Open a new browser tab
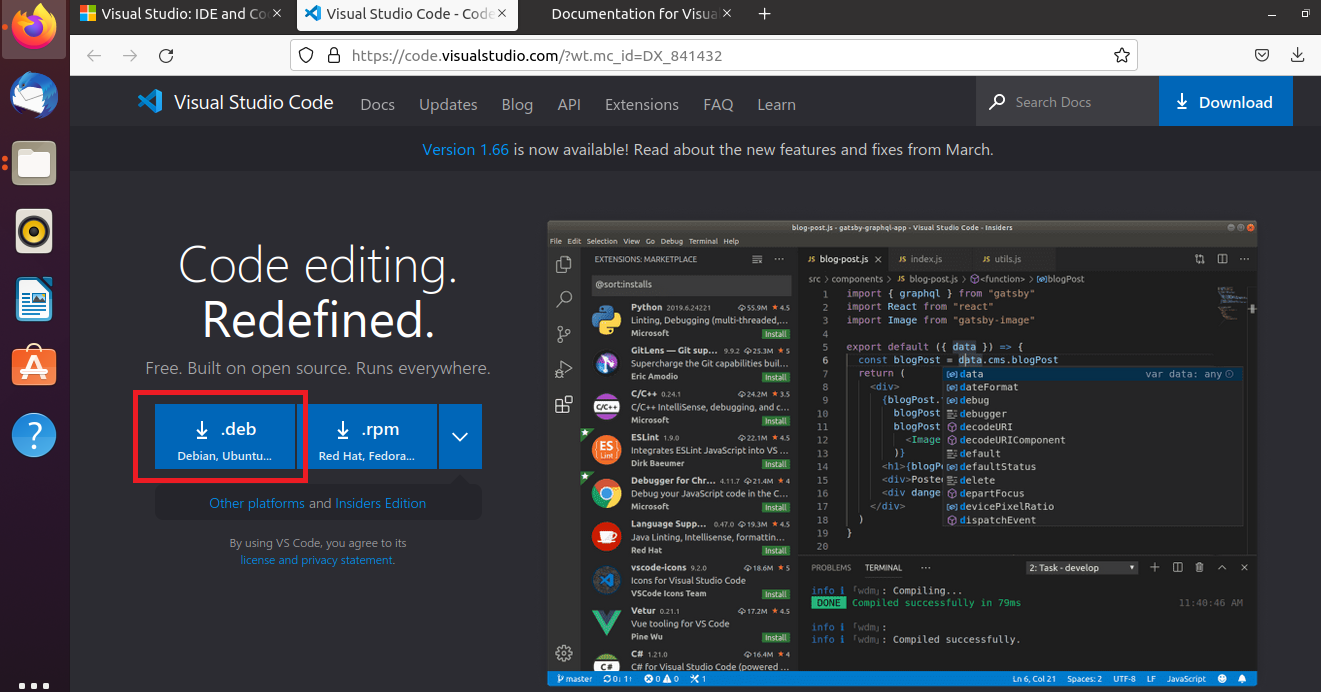1321x692 pixels. (x=765, y=14)
